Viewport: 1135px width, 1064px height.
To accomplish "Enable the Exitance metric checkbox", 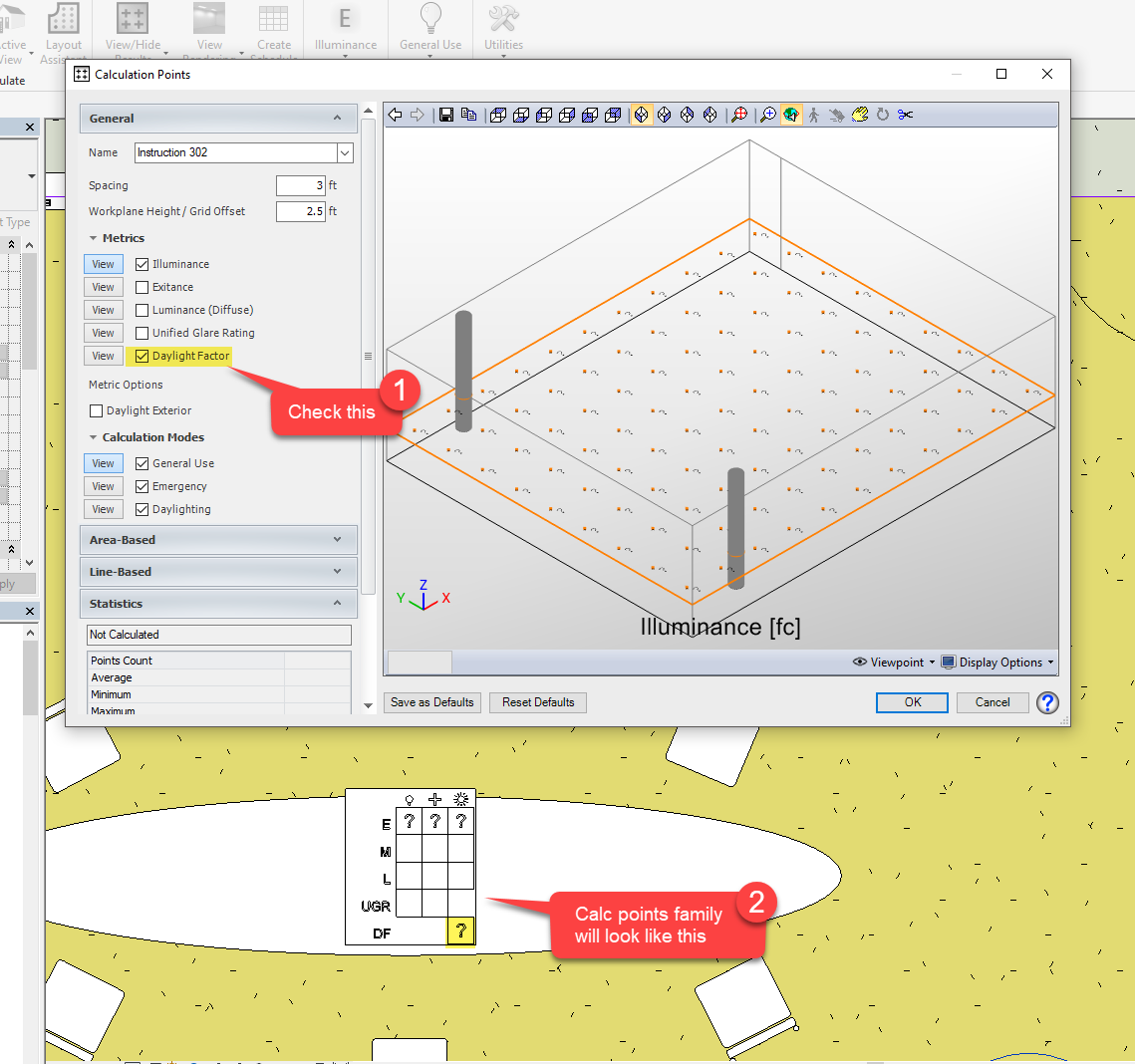I will tap(142, 287).
